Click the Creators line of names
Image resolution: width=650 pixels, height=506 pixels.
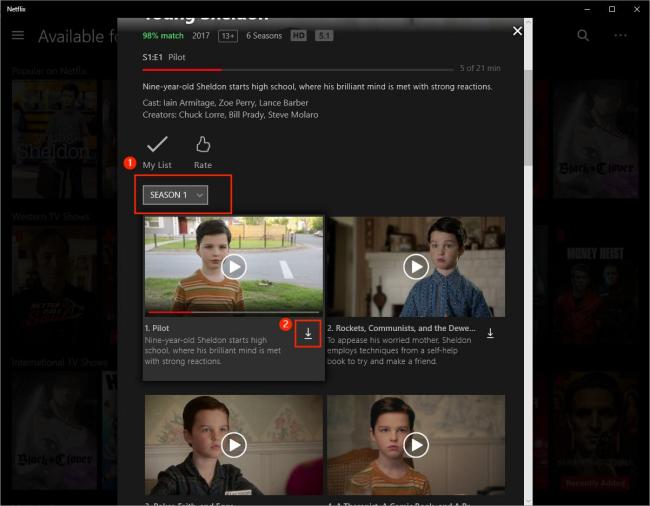coord(230,114)
